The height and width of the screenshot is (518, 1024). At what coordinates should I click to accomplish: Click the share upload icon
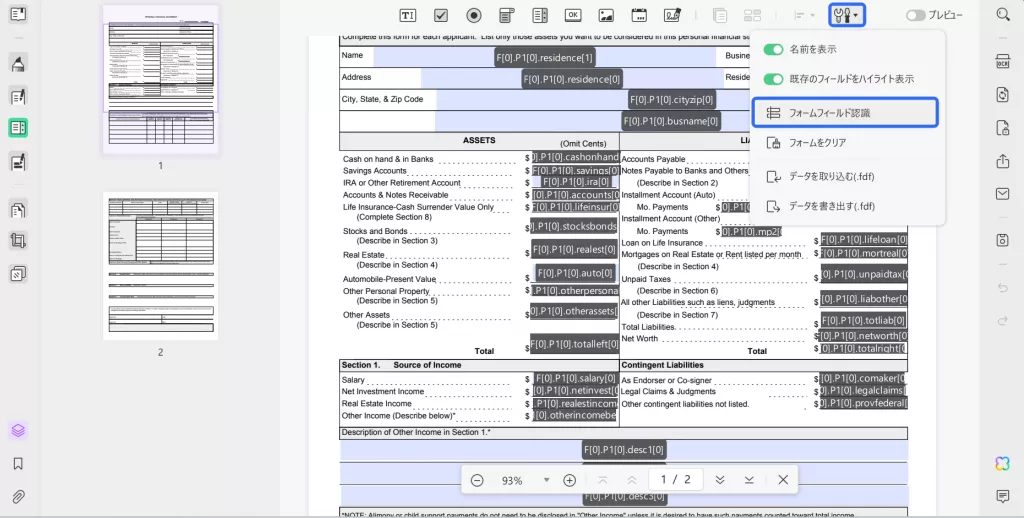[x=1002, y=161]
